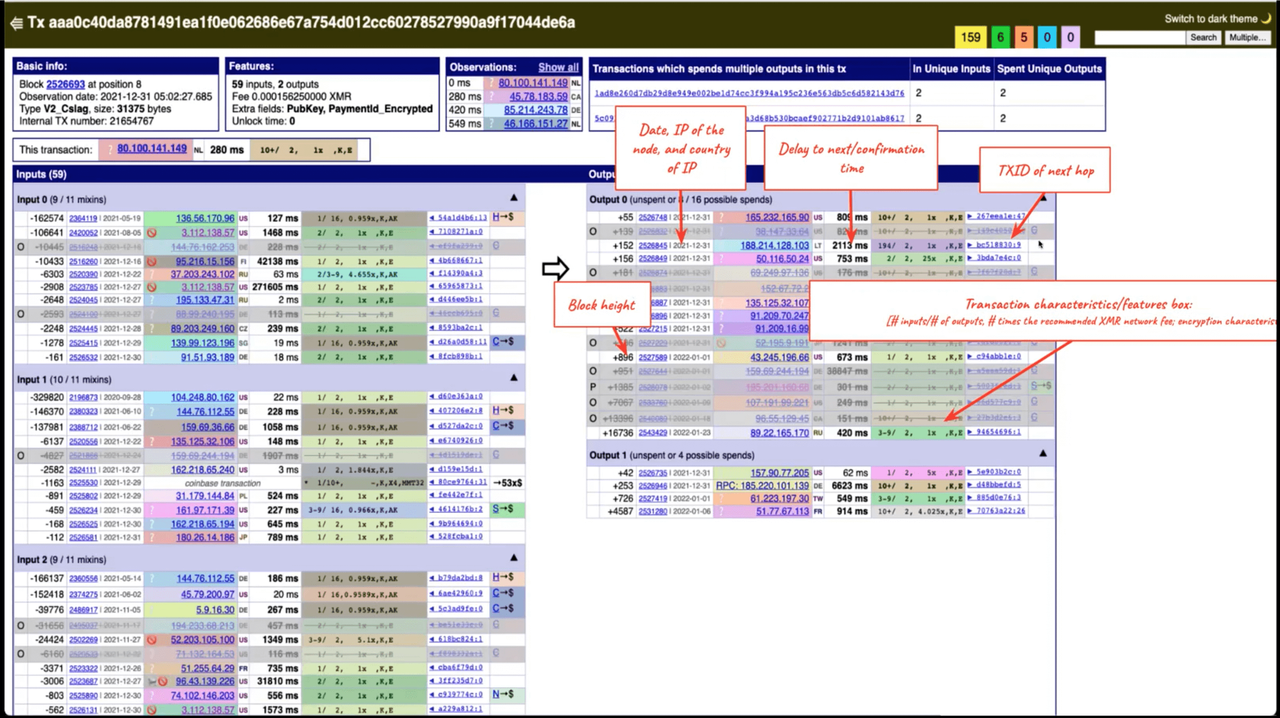The image size is (1280, 718).
Task: Open observation IP 85.214.243.78
Action: point(536,110)
